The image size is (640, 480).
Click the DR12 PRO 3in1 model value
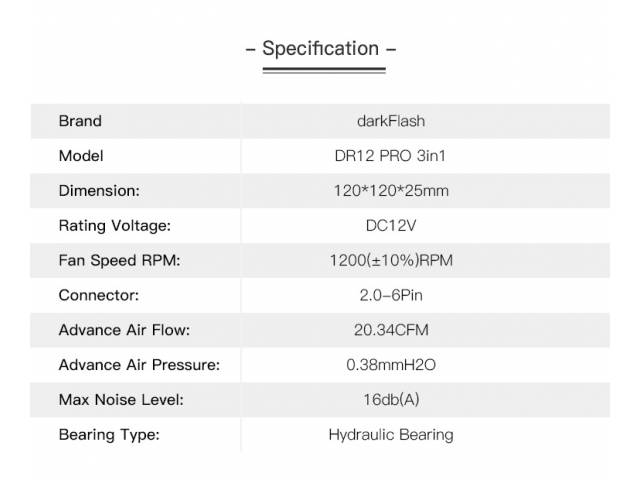[391, 156]
